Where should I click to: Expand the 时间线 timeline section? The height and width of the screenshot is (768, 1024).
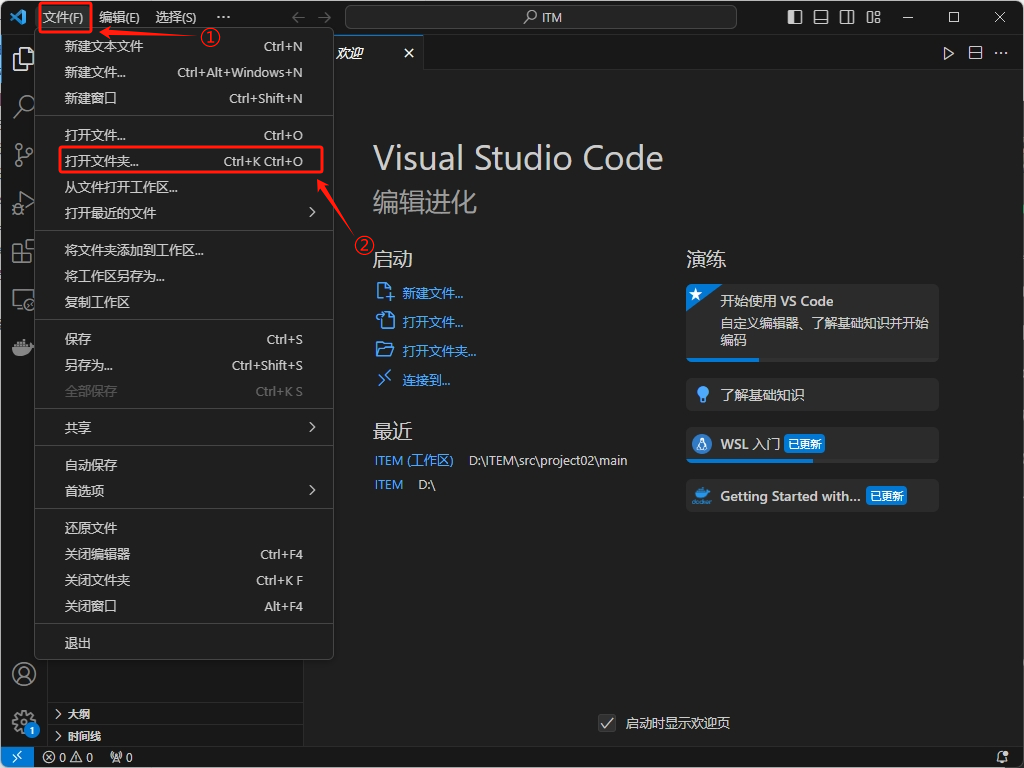point(175,736)
